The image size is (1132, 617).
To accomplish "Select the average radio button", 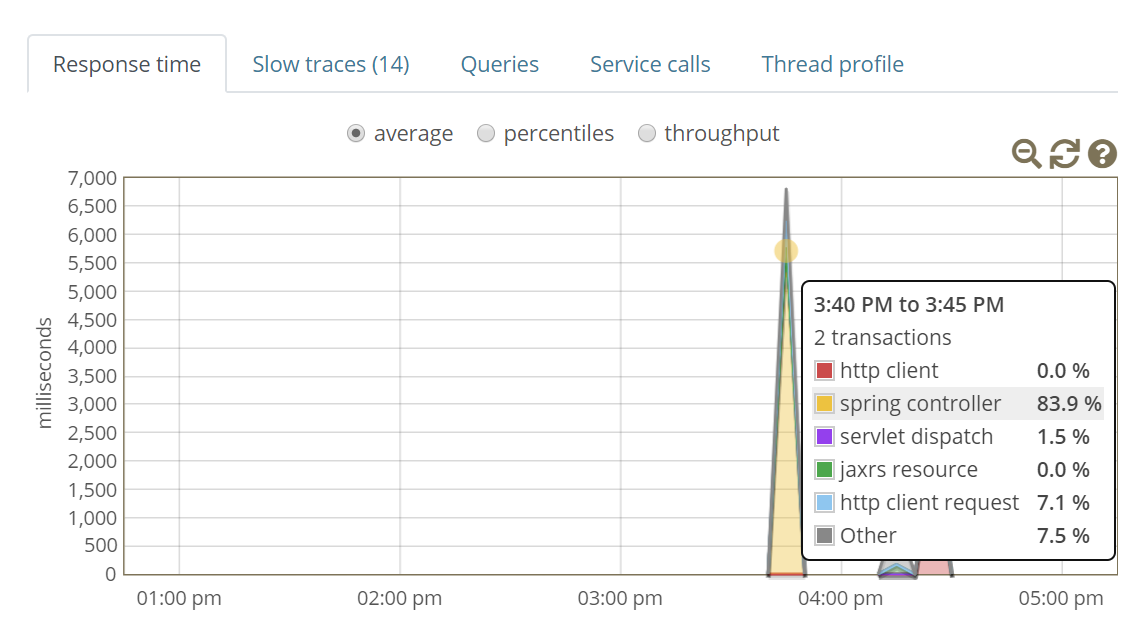I will pyautogui.click(x=356, y=134).
